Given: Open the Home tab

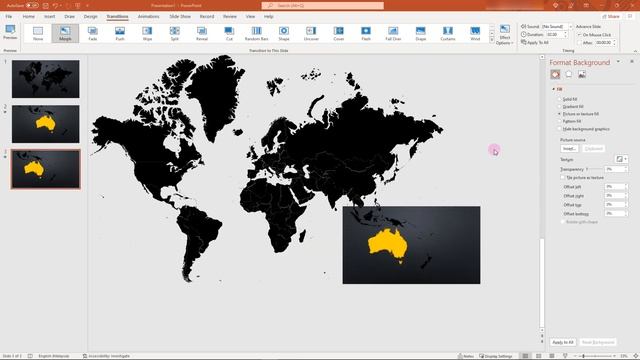Looking at the screenshot, I should coord(29,16).
